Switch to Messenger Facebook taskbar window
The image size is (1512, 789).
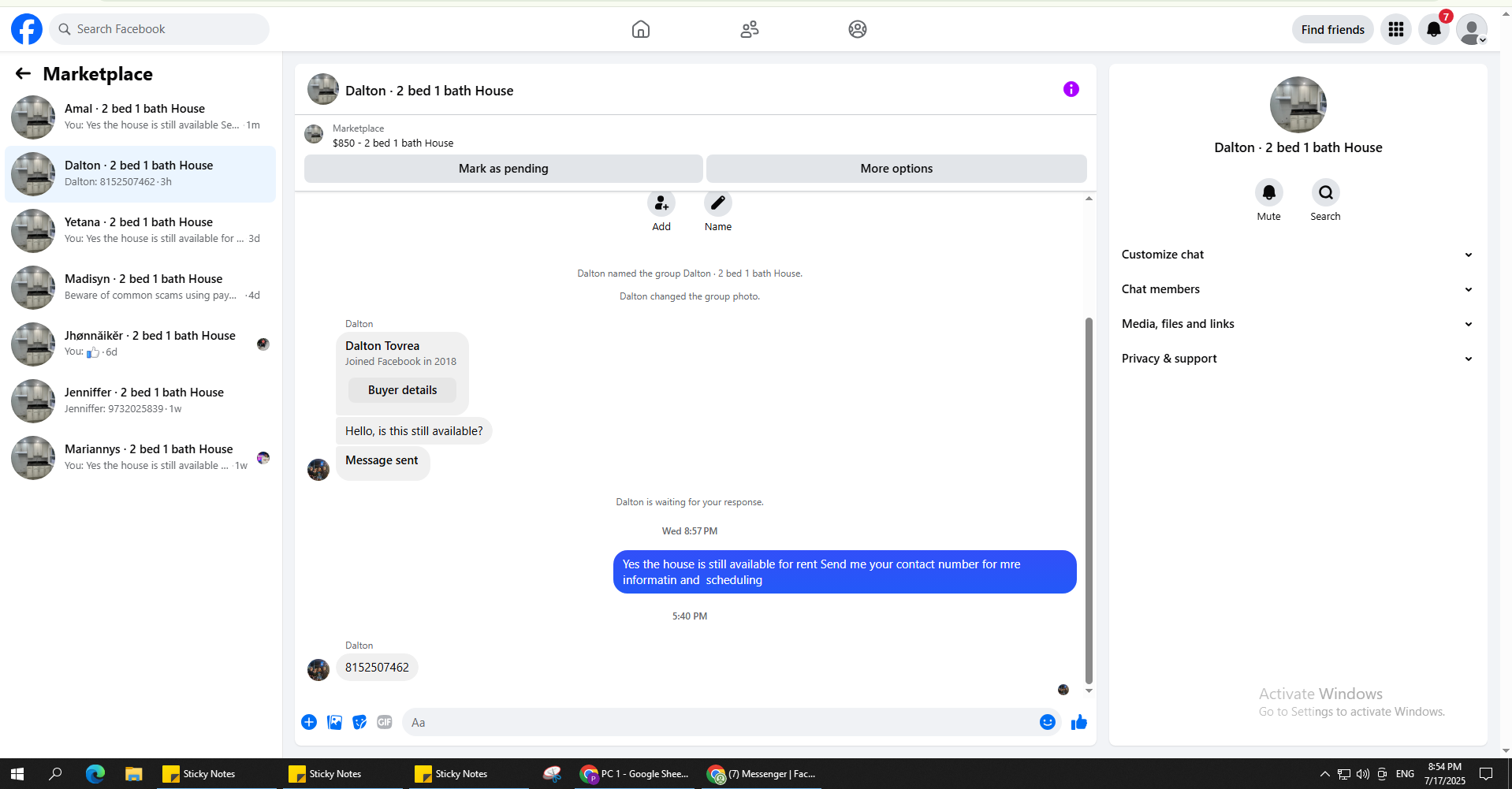coord(762,774)
